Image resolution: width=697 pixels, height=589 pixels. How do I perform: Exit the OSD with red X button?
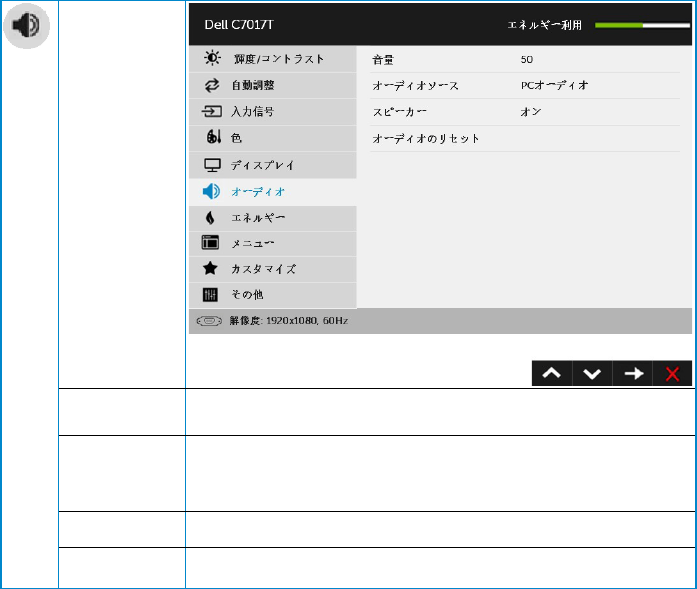672,373
